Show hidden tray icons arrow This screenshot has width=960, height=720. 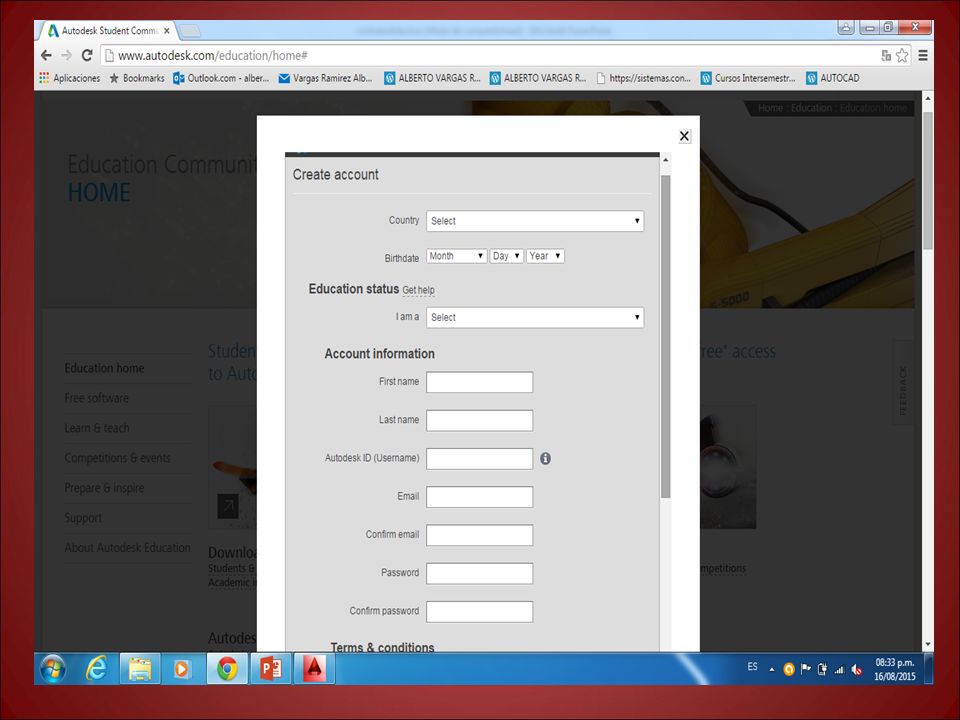coord(771,670)
